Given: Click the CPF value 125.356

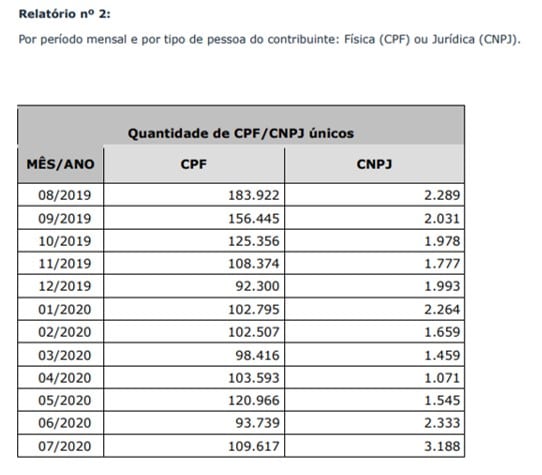Looking at the screenshot, I should coord(254,241).
